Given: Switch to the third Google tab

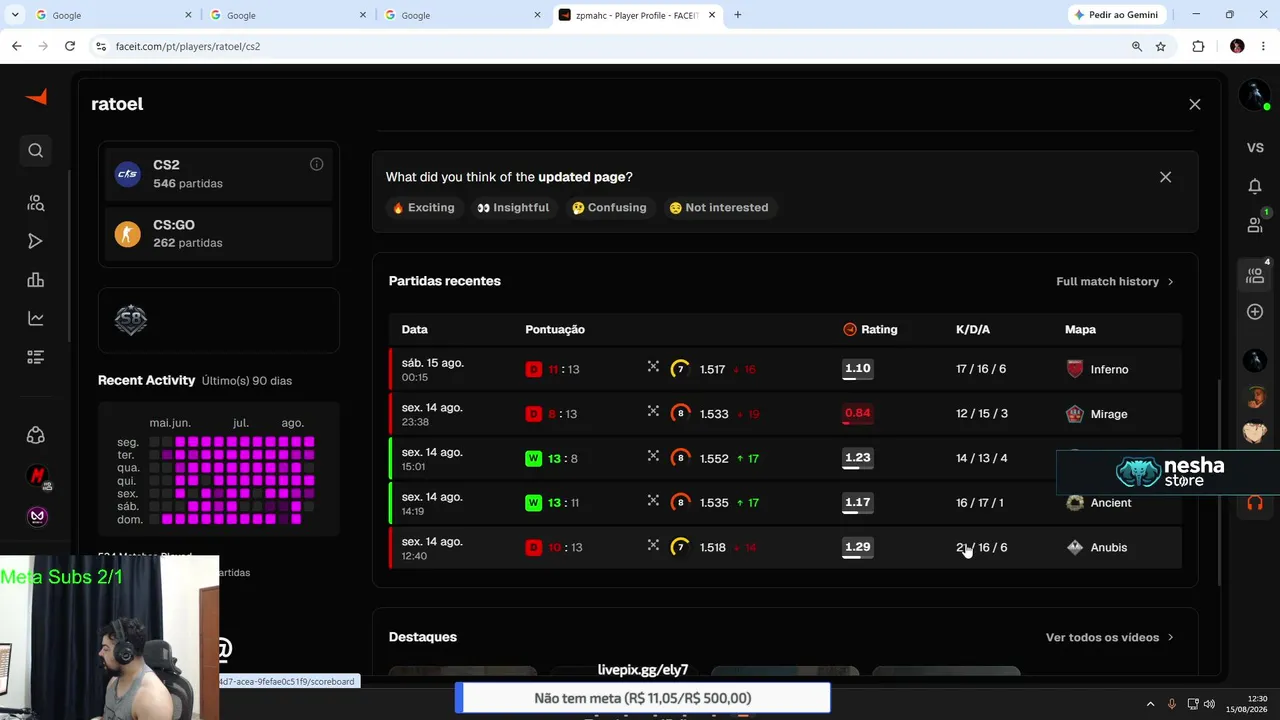Looking at the screenshot, I should [x=462, y=15].
